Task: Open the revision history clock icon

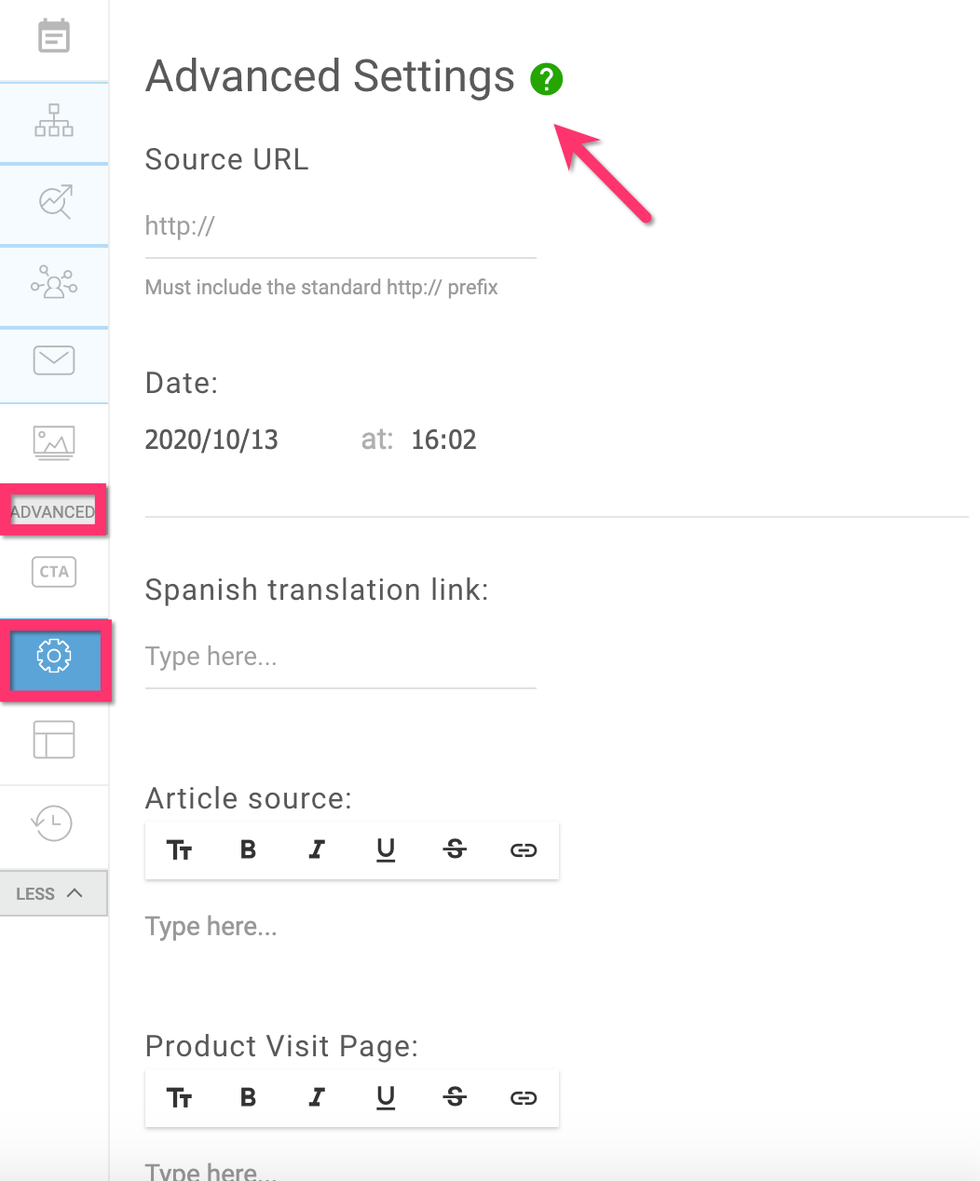Action: [54, 824]
